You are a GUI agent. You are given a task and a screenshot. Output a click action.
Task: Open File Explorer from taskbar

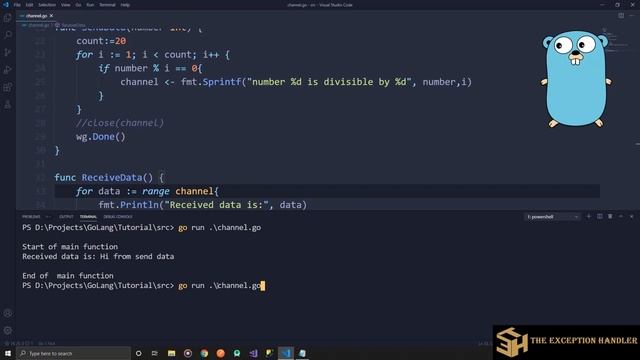coord(171,353)
